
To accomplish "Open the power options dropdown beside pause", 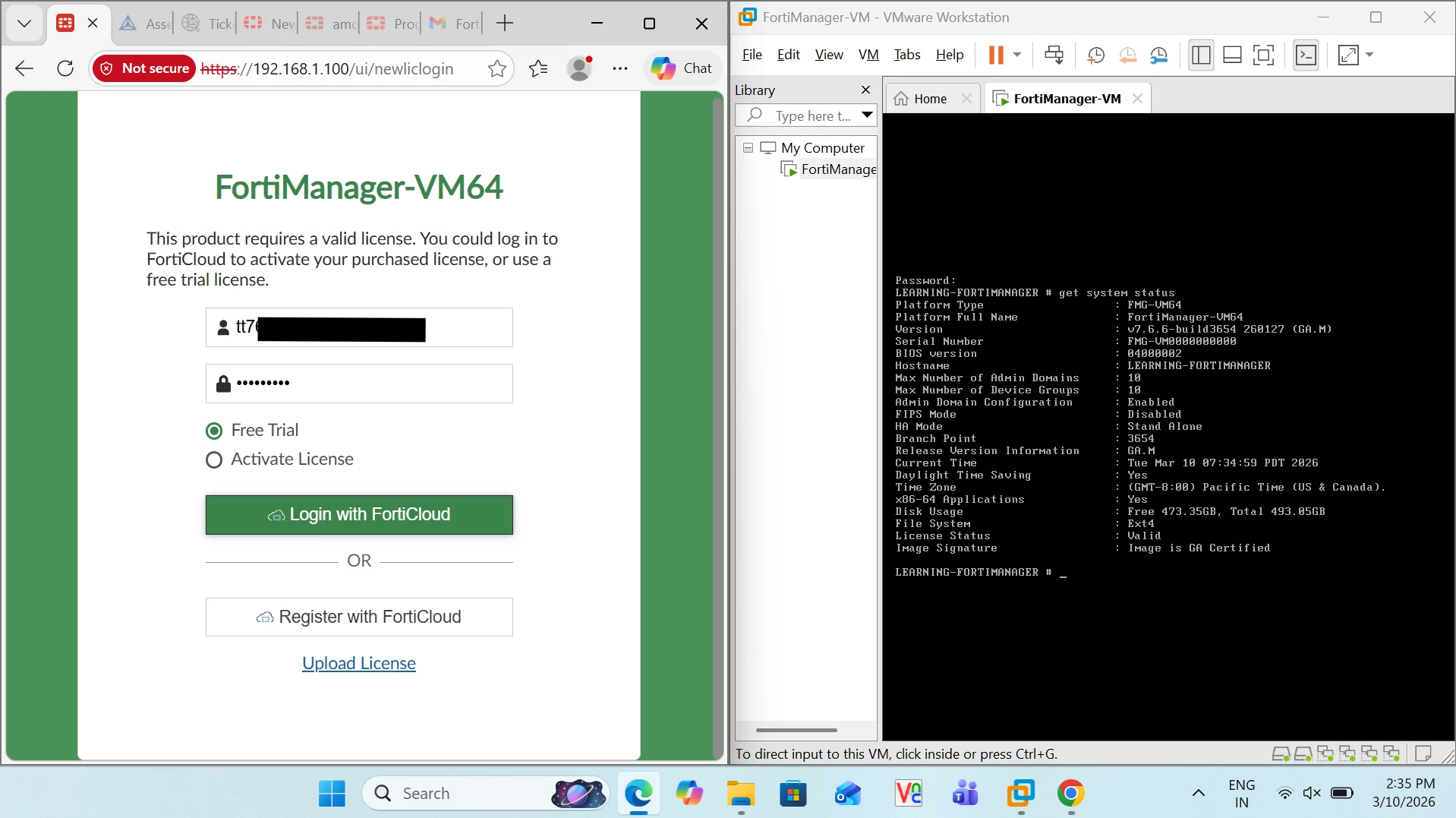I will coord(1017,55).
